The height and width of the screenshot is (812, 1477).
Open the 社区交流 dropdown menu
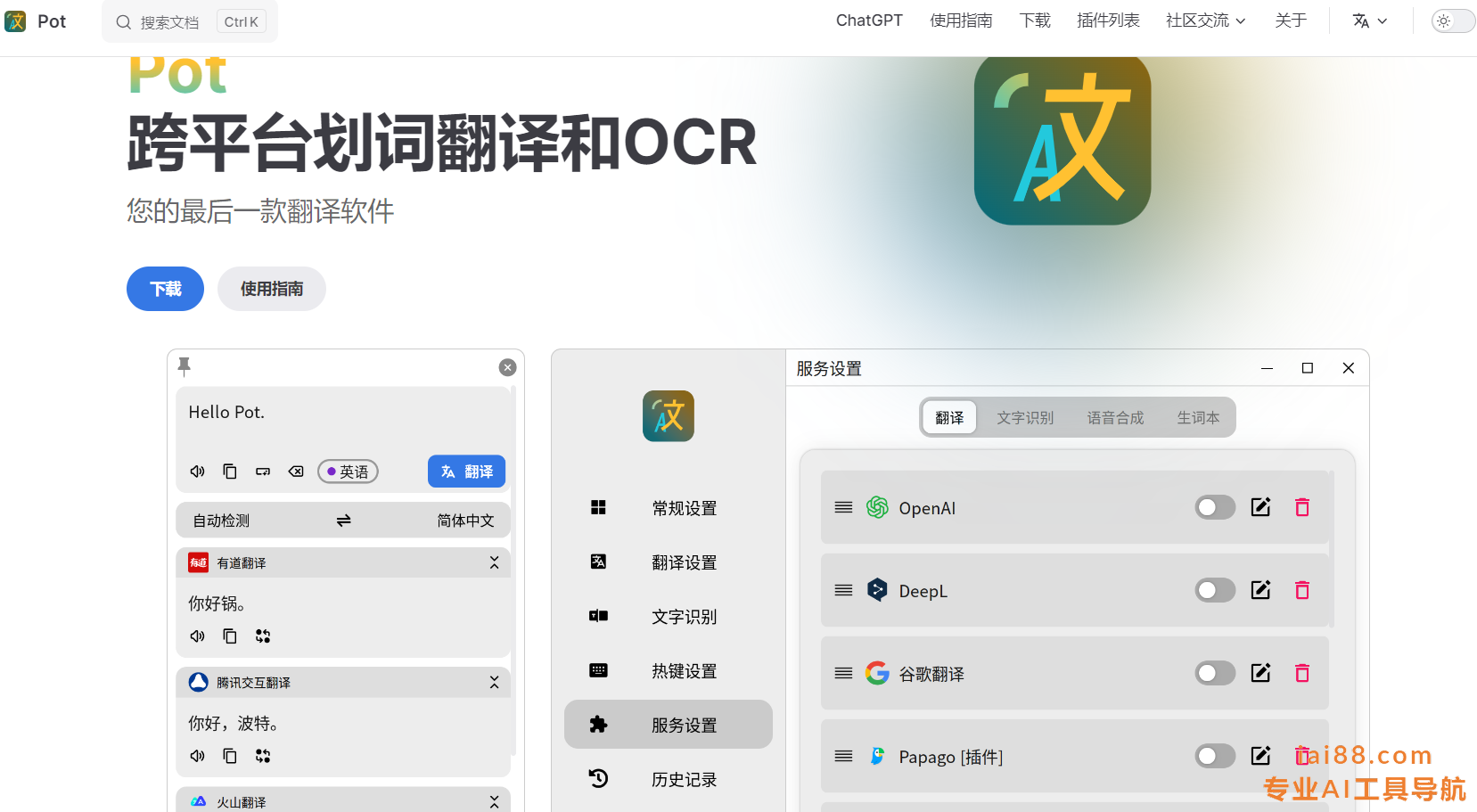coord(1205,21)
